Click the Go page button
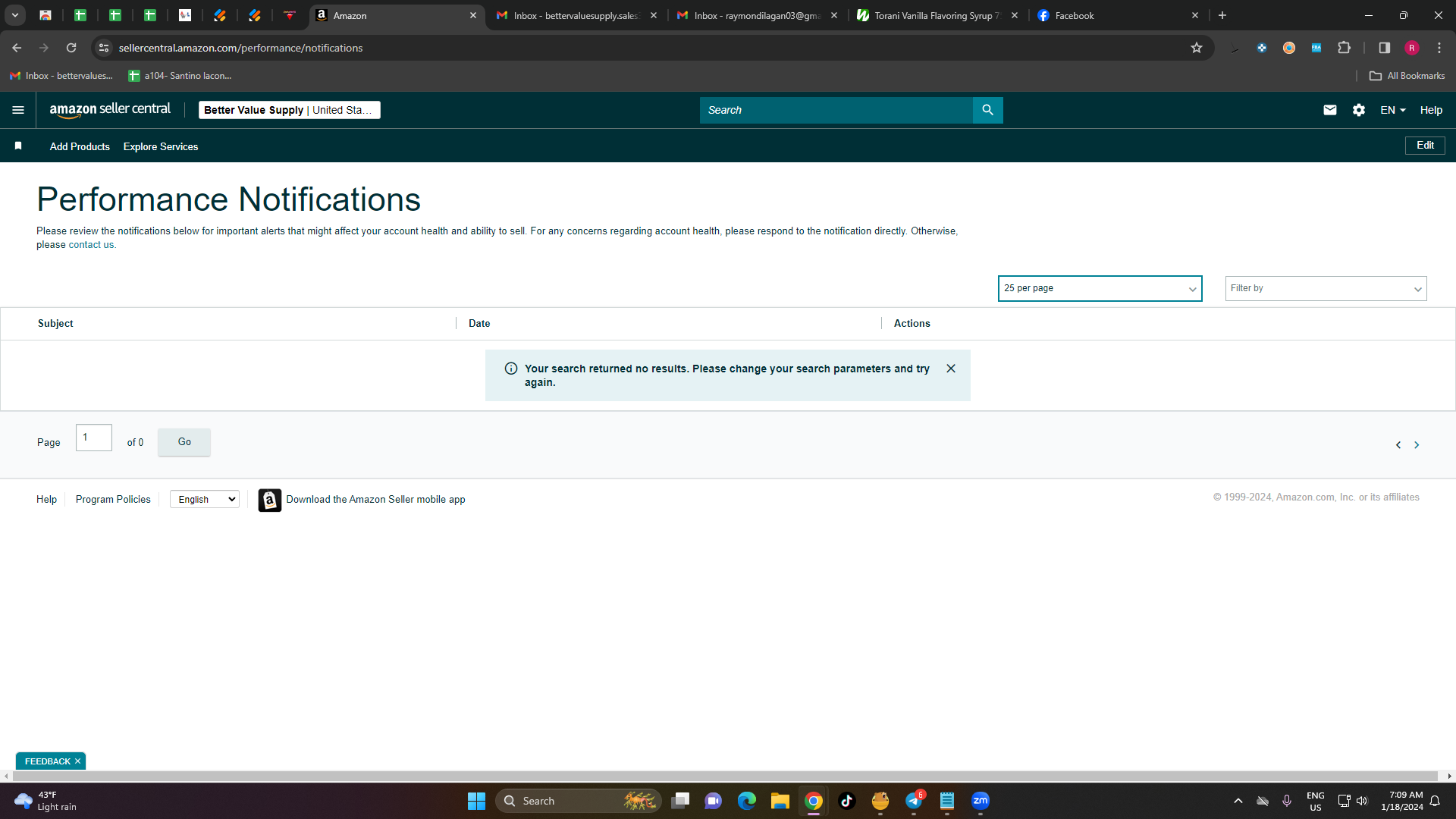 click(x=184, y=442)
